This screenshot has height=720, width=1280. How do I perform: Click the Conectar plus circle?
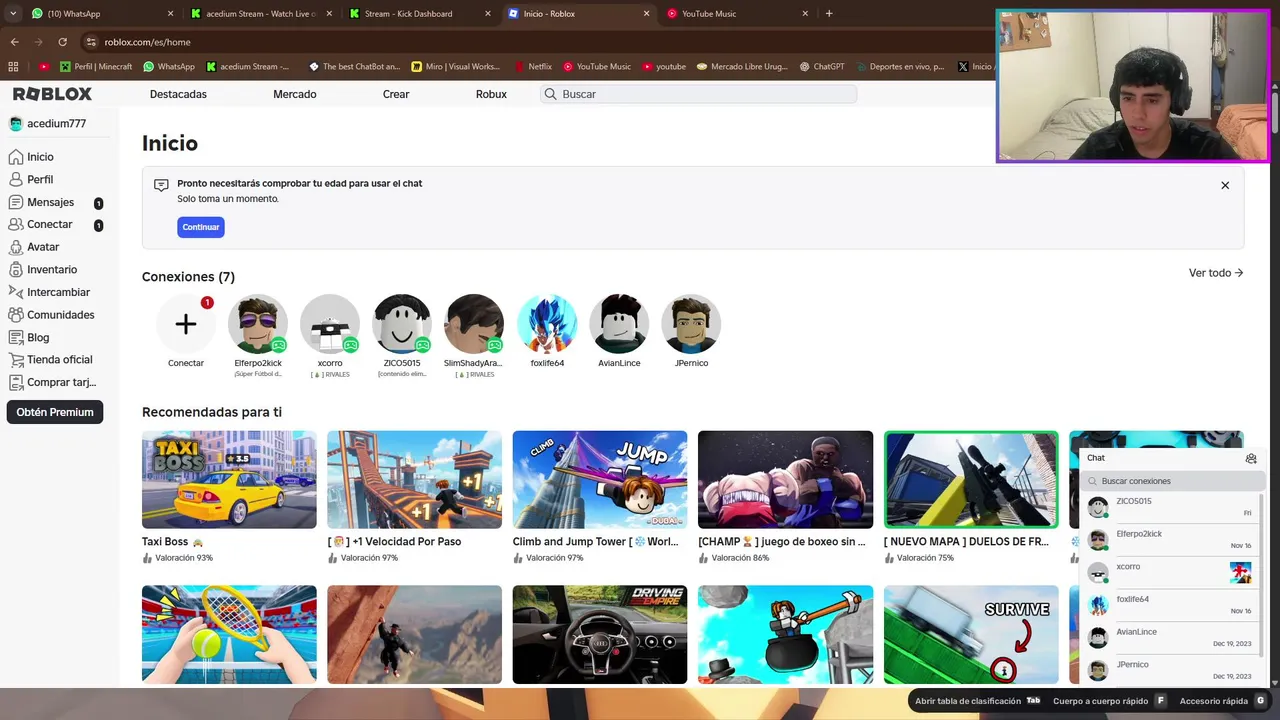186,324
